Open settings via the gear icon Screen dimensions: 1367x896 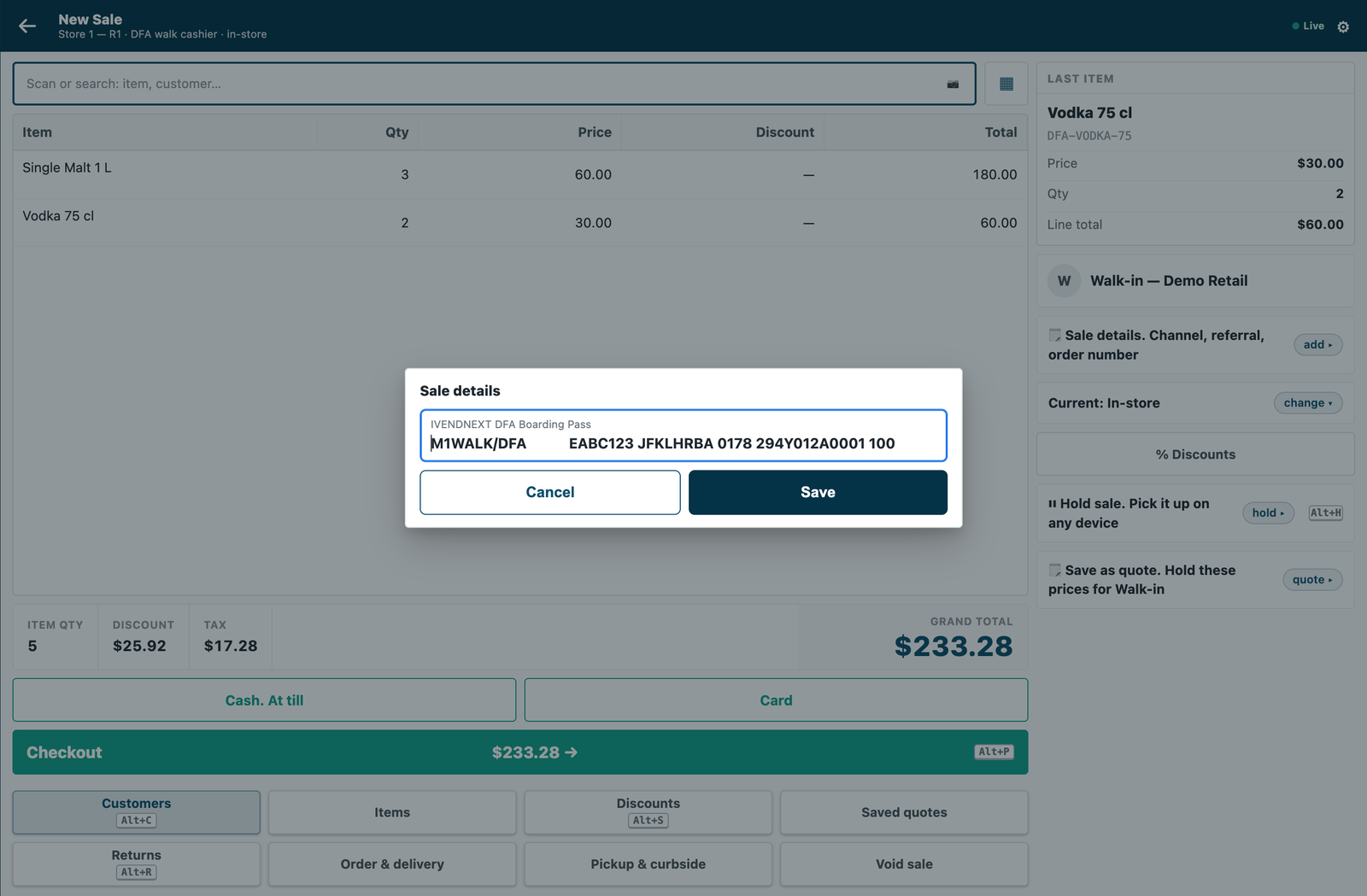(x=1343, y=26)
